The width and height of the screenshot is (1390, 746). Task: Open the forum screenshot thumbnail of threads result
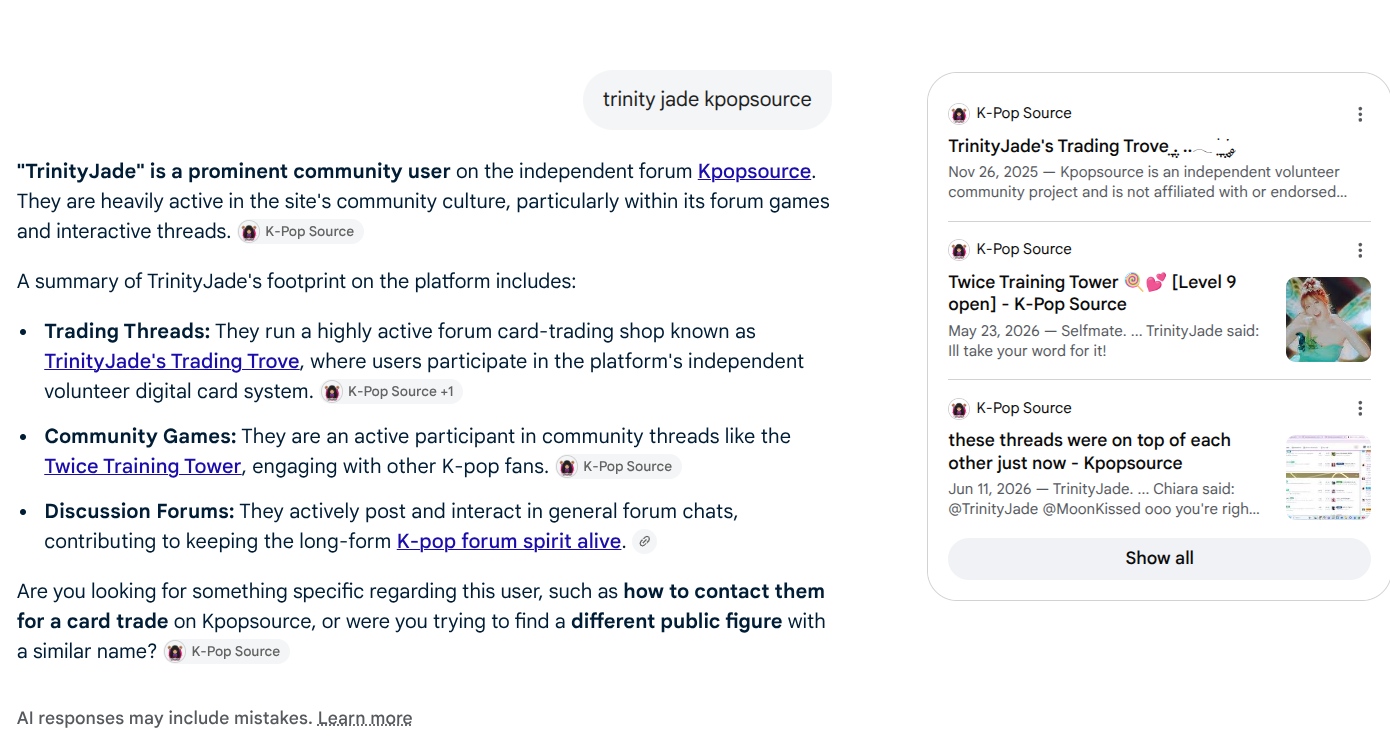[1328, 477]
